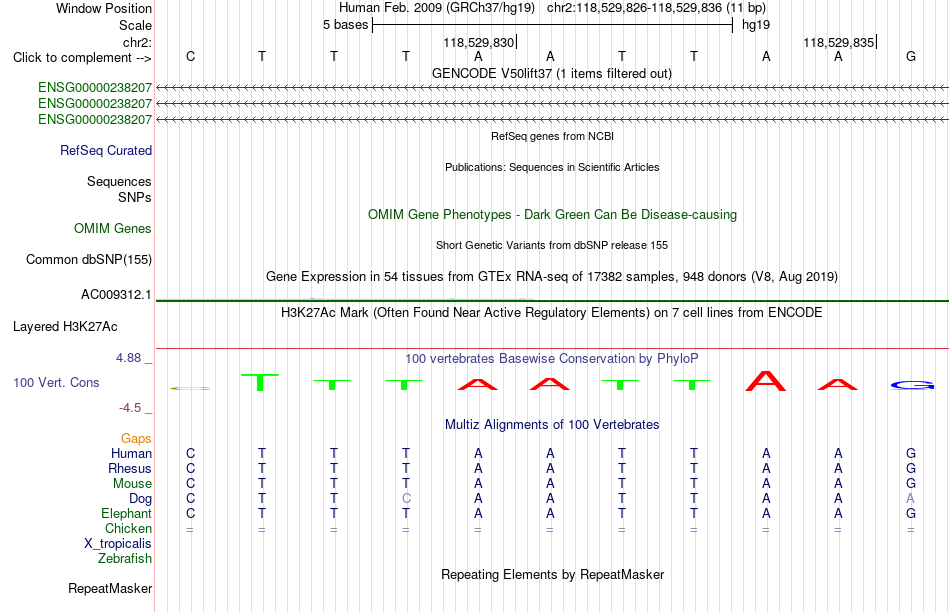
Task: Select the Window Position track label
Action: tap(104, 8)
